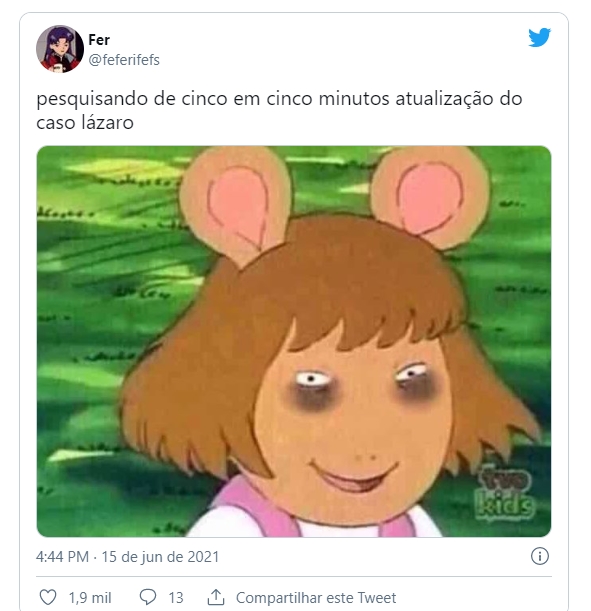
Task: Click the share upload arrow icon
Action: (216, 597)
